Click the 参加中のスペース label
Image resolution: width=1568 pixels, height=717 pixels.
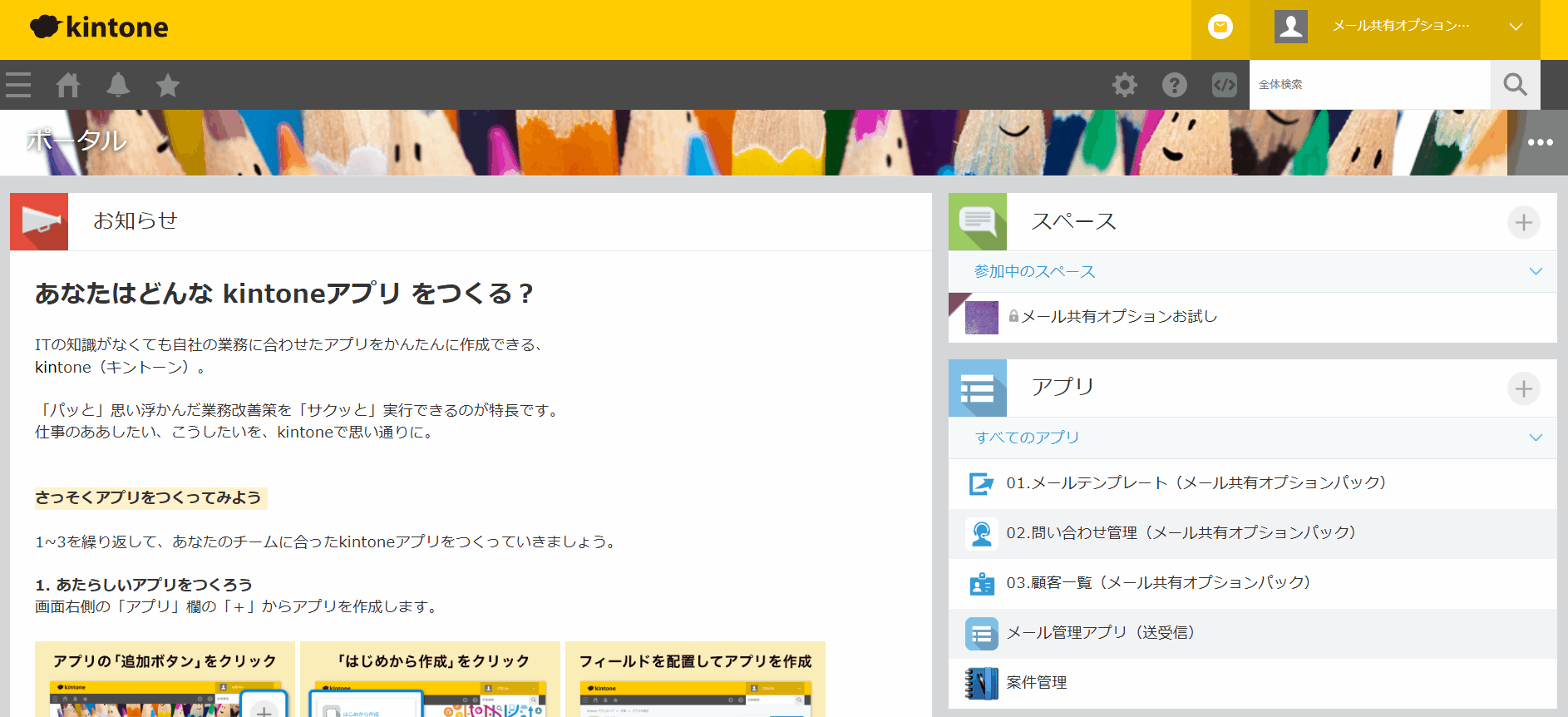1035,271
